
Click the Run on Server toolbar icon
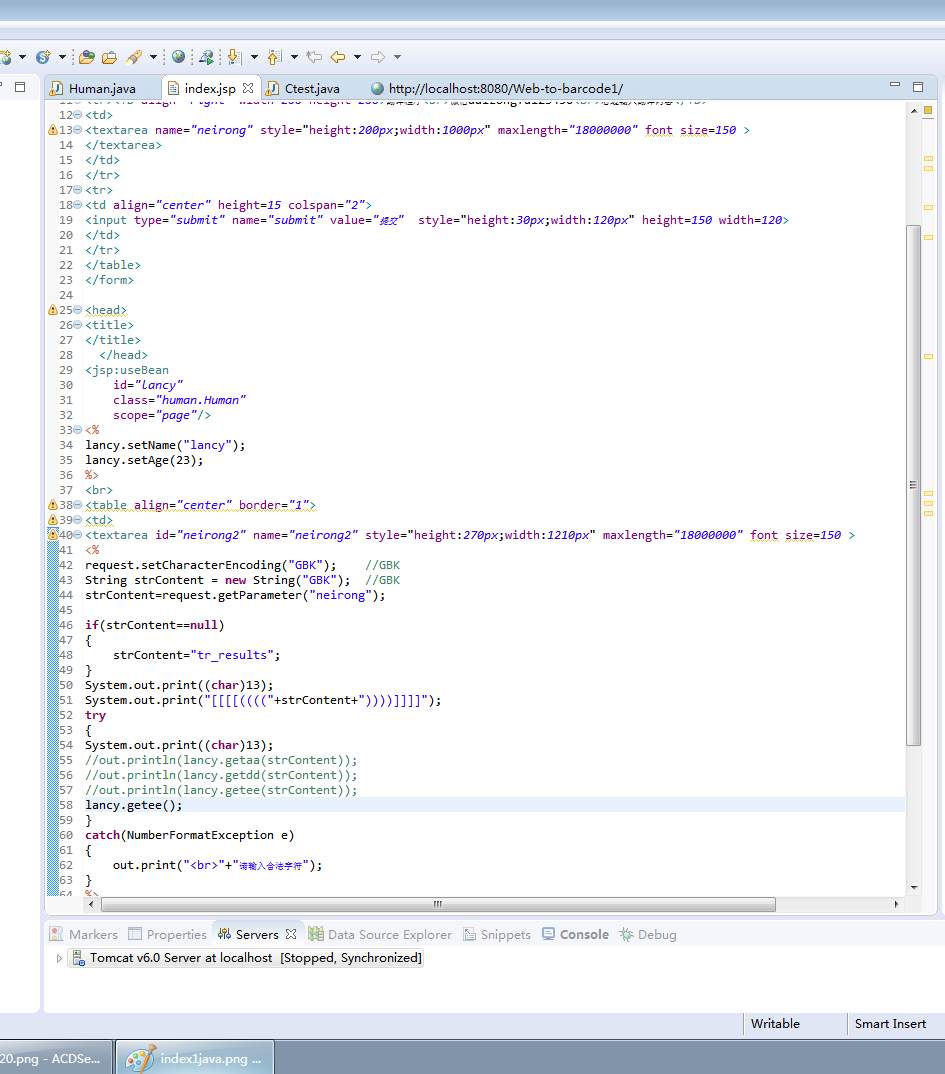tap(206, 58)
